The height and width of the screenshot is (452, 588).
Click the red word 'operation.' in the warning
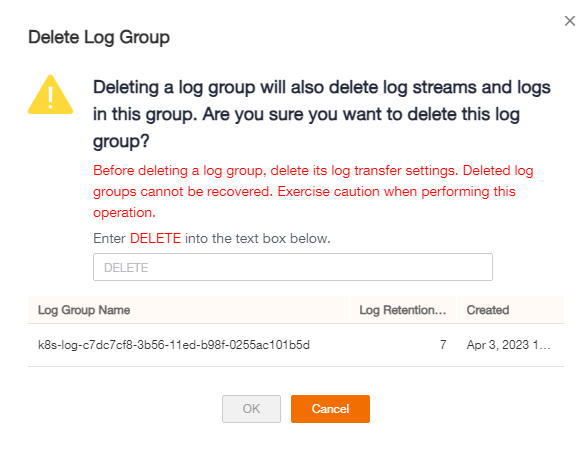click(124, 213)
